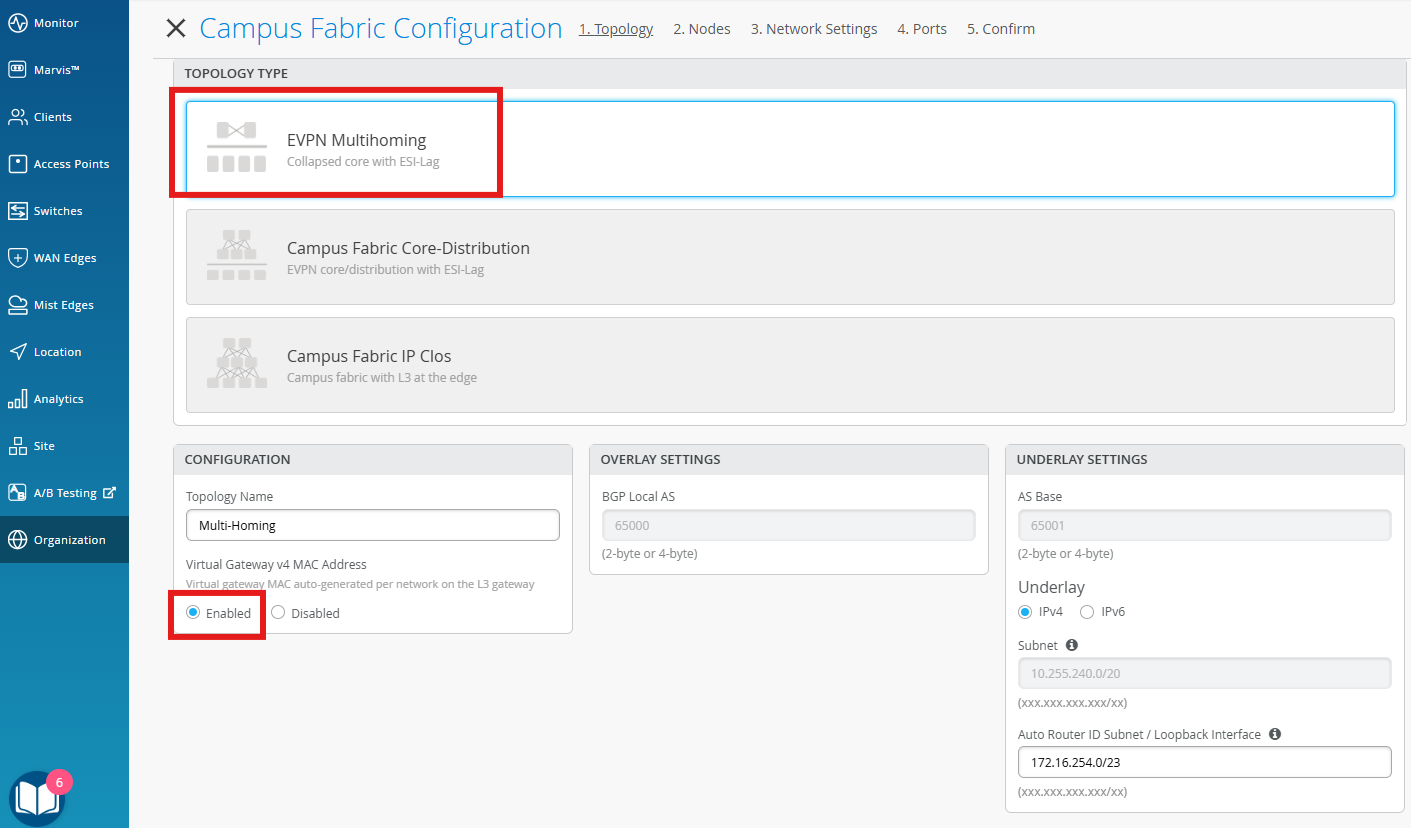The image size is (1411, 828).
Task: Click the Subnet info icon
Action: point(1072,645)
